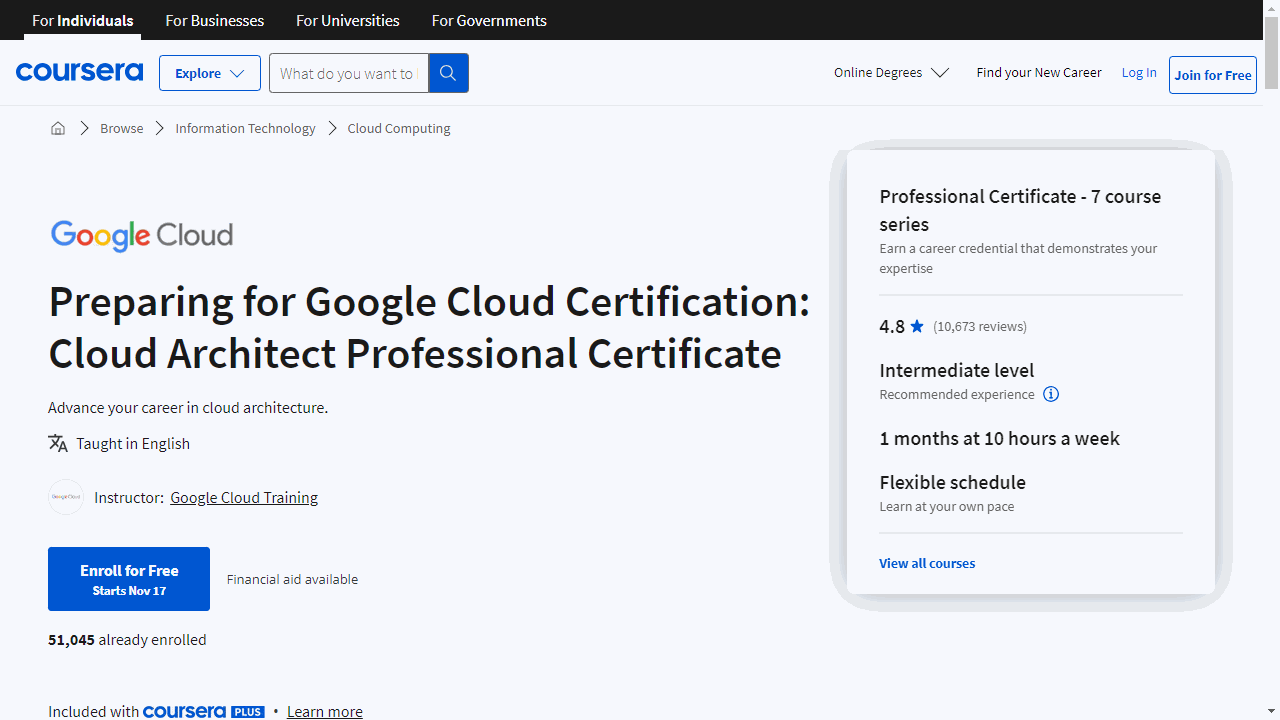Click the magnifier search button
Image resolution: width=1280 pixels, height=720 pixels.
point(448,73)
